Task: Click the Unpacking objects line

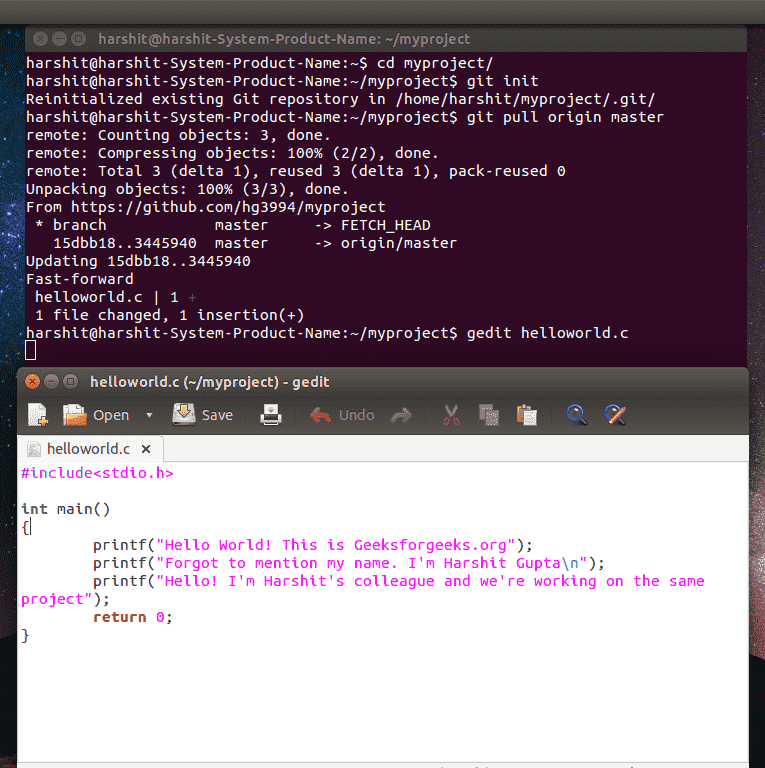Action: pyautogui.click(x=187, y=189)
